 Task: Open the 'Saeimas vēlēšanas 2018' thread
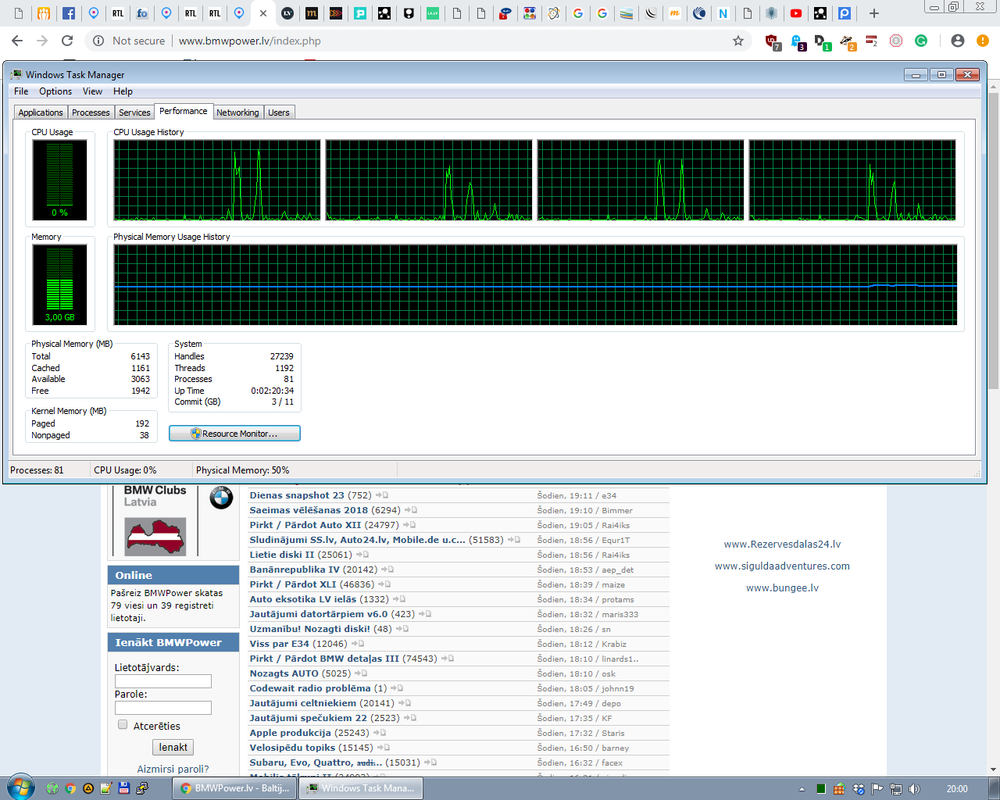click(x=309, y=510)
